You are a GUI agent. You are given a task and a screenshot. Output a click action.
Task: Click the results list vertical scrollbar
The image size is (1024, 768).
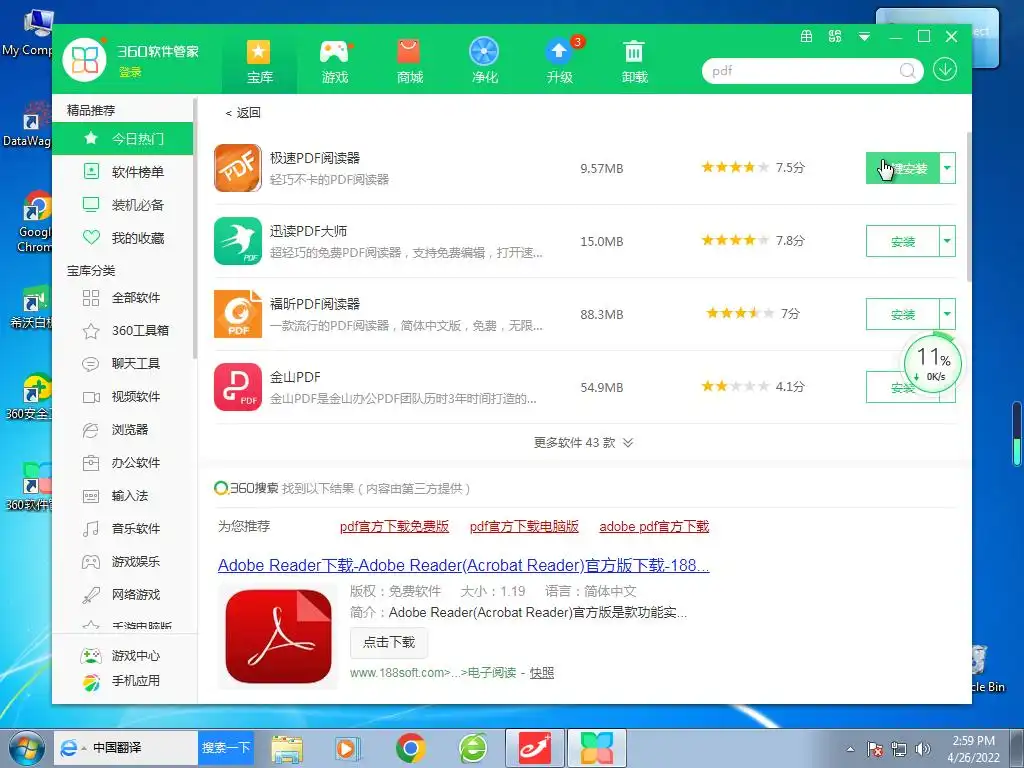pos(968,206)
